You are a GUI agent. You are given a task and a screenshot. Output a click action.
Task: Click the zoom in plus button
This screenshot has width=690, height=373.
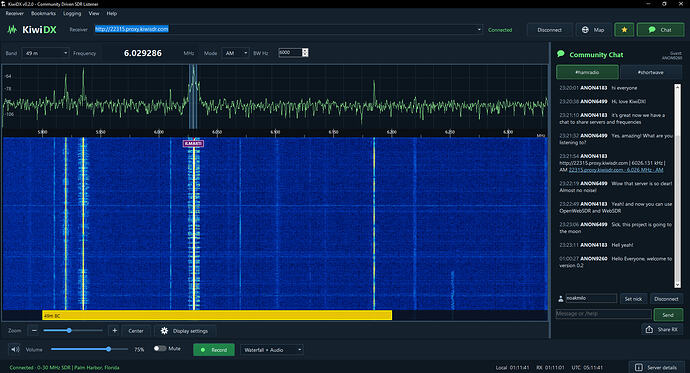(x=114, y=330)
